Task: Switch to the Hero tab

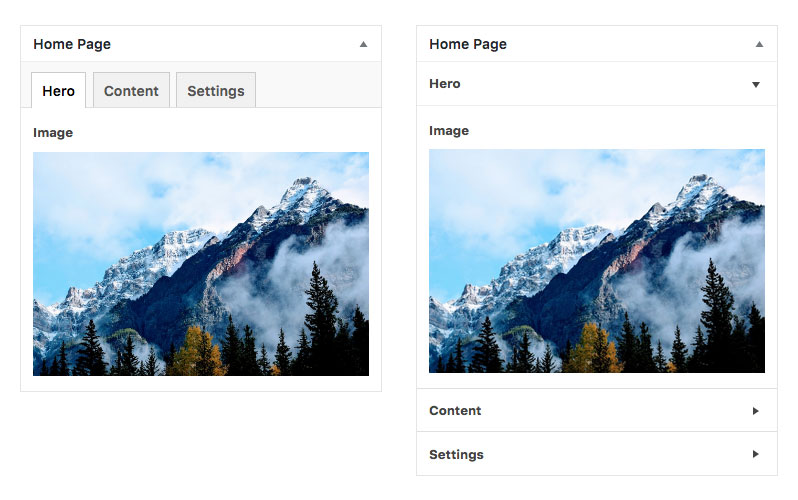Action: coord(59,91)
